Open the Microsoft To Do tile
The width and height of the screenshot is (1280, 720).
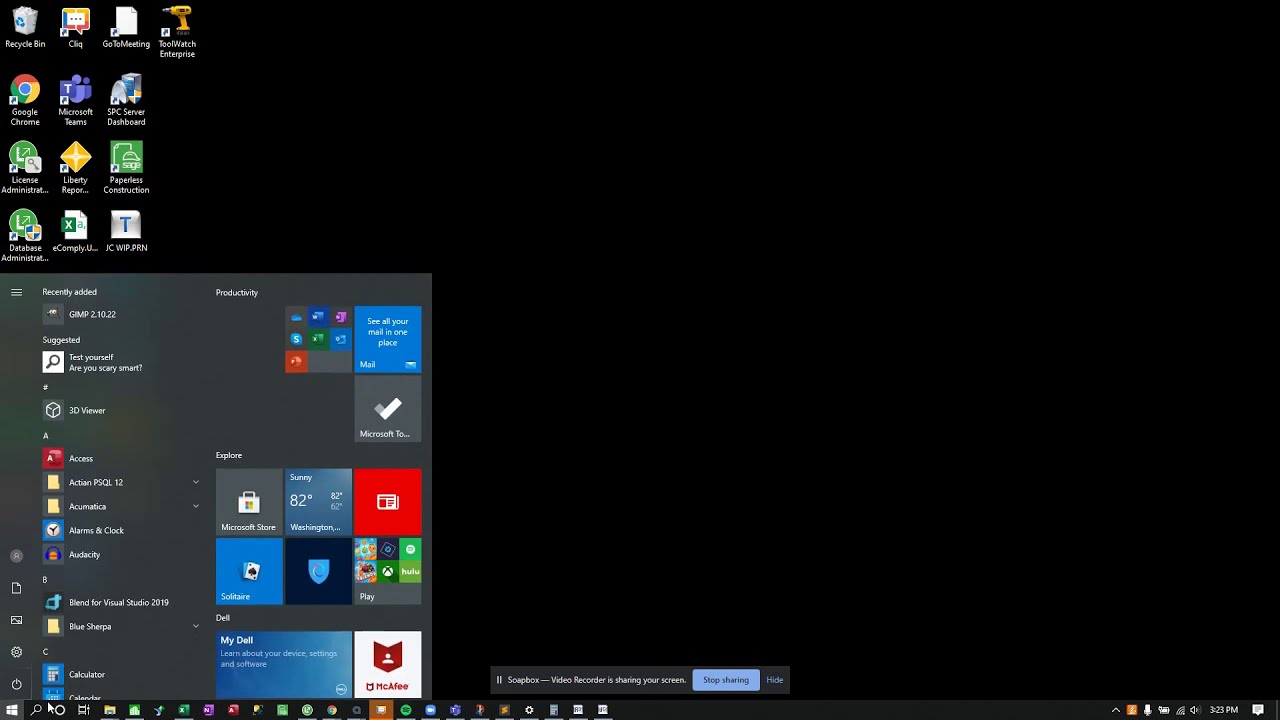pyautogui.click(x=388, y=408)
